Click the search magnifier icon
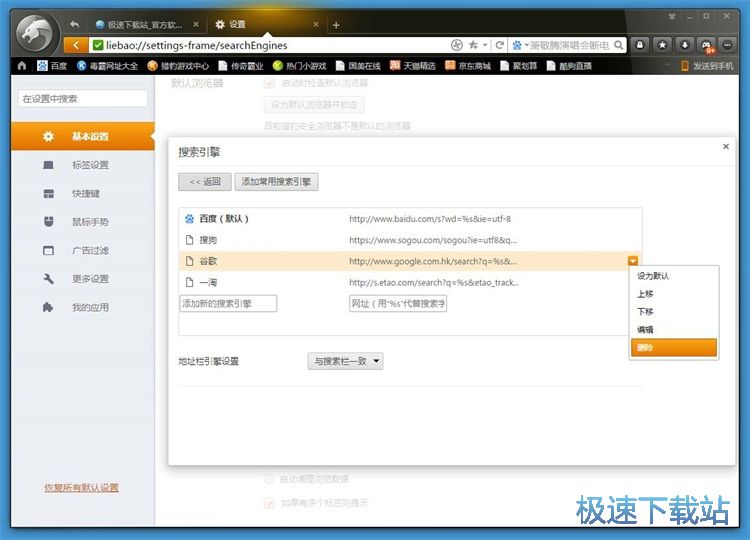Image resolution: width=750 pixels, height=540 pixels. (x=618, y=45)
